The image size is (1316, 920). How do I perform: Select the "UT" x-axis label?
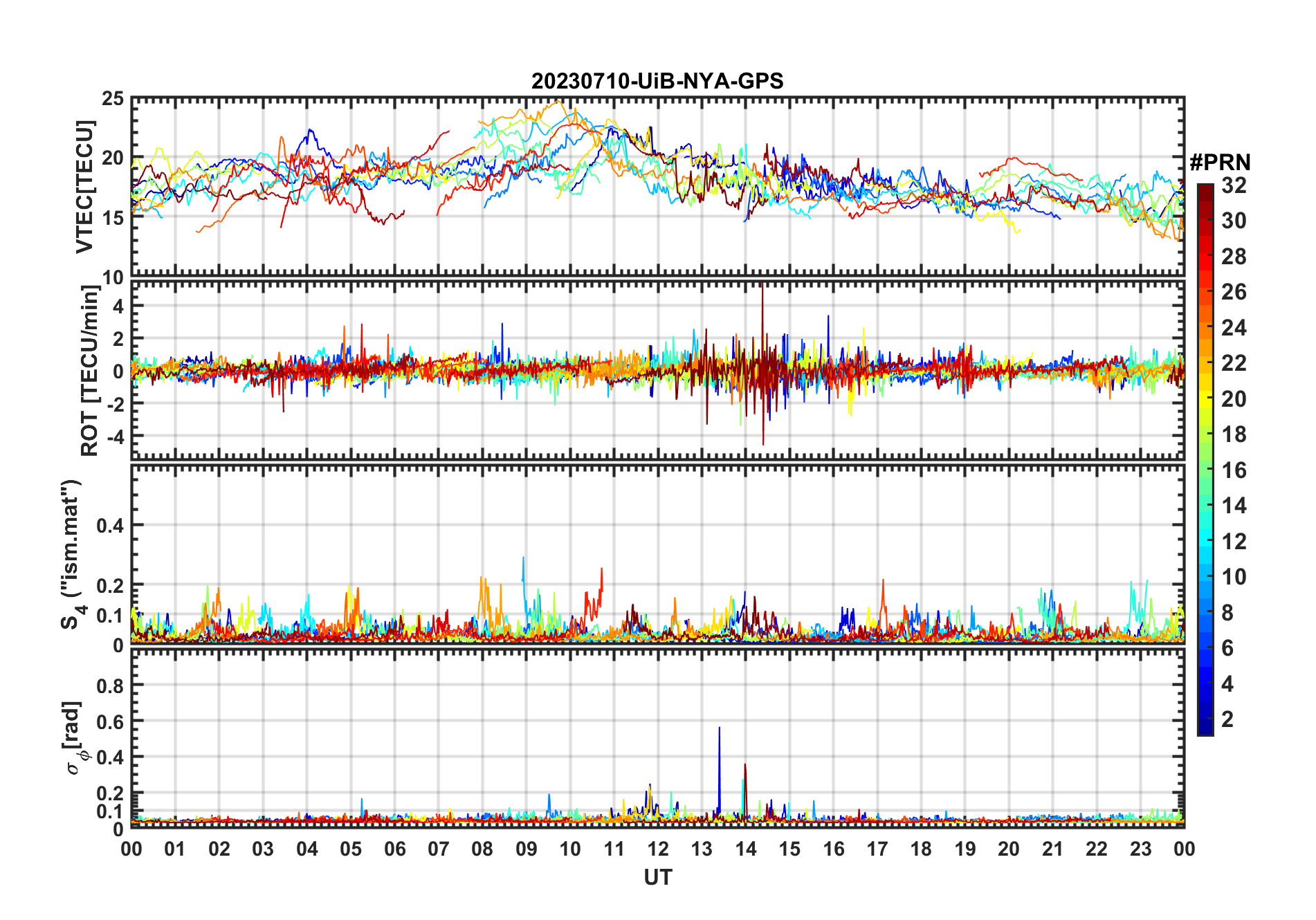pos(658,877)
